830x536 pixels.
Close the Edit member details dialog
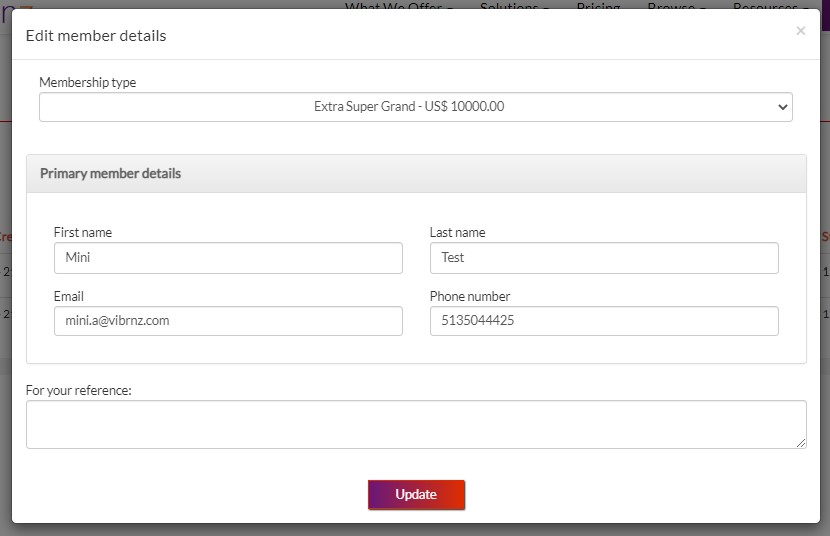800,31
